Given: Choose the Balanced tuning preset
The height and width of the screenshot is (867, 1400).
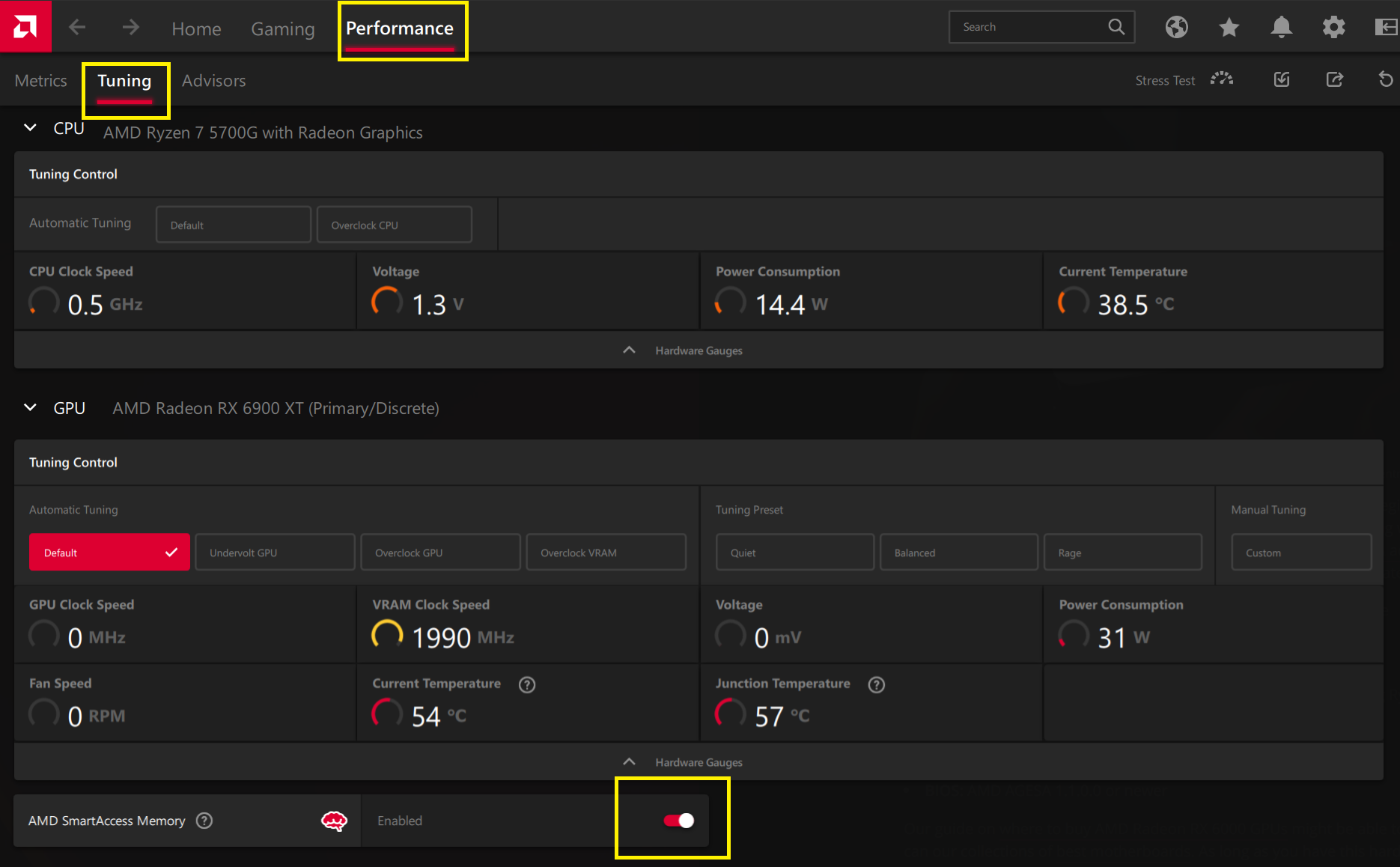Looking at the screenshot, I should 959,553.
